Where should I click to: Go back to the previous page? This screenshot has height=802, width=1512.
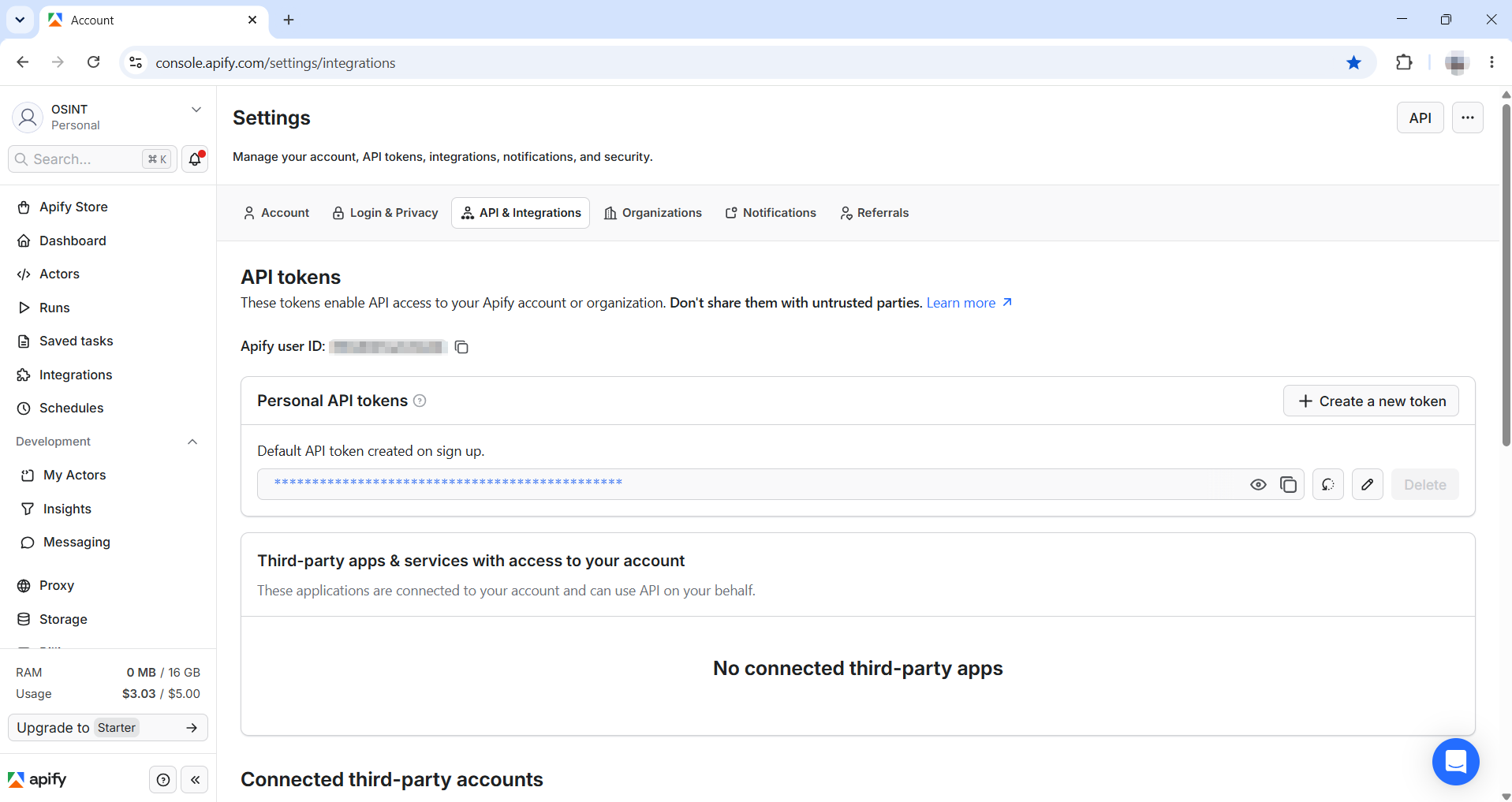click(x=23, y=62)
